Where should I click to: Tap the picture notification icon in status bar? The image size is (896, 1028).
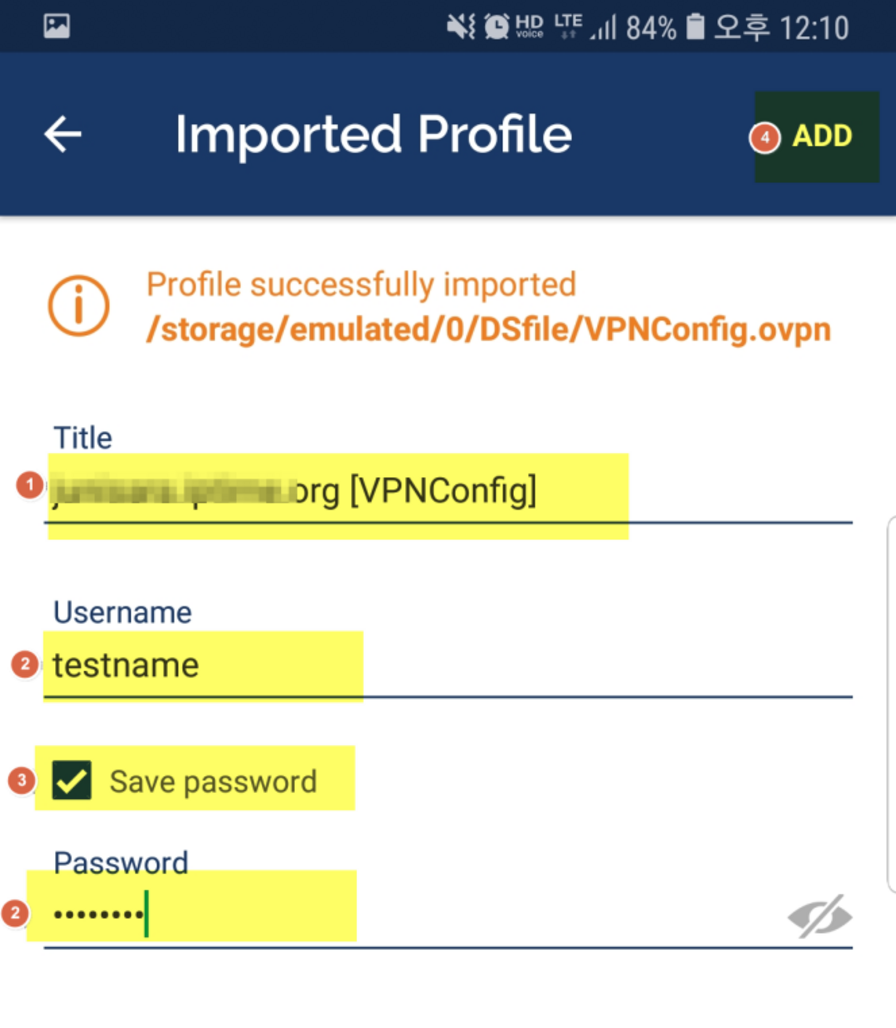[57, 26]
